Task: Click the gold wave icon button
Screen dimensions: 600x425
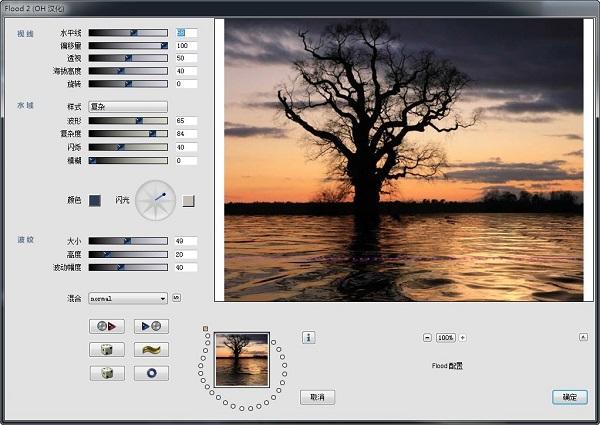Action: click(x=151, y=350)
